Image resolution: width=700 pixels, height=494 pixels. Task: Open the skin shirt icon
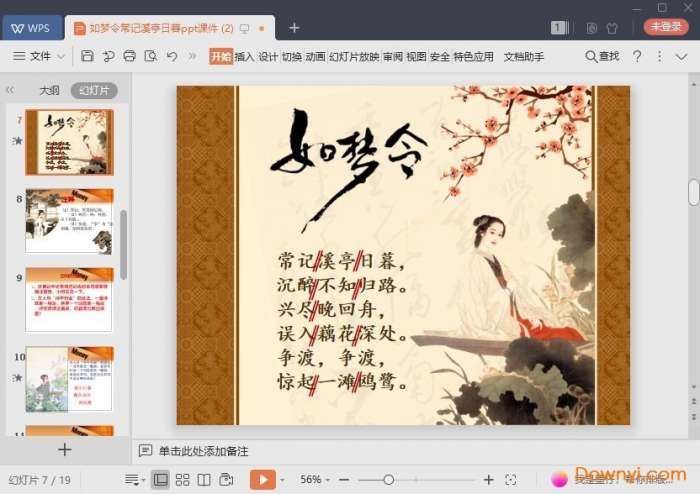click(612, 28)
